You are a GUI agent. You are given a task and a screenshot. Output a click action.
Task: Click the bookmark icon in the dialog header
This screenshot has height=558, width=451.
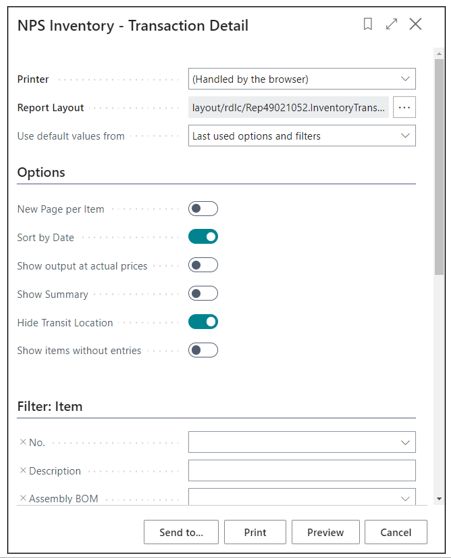click(368, 24)
